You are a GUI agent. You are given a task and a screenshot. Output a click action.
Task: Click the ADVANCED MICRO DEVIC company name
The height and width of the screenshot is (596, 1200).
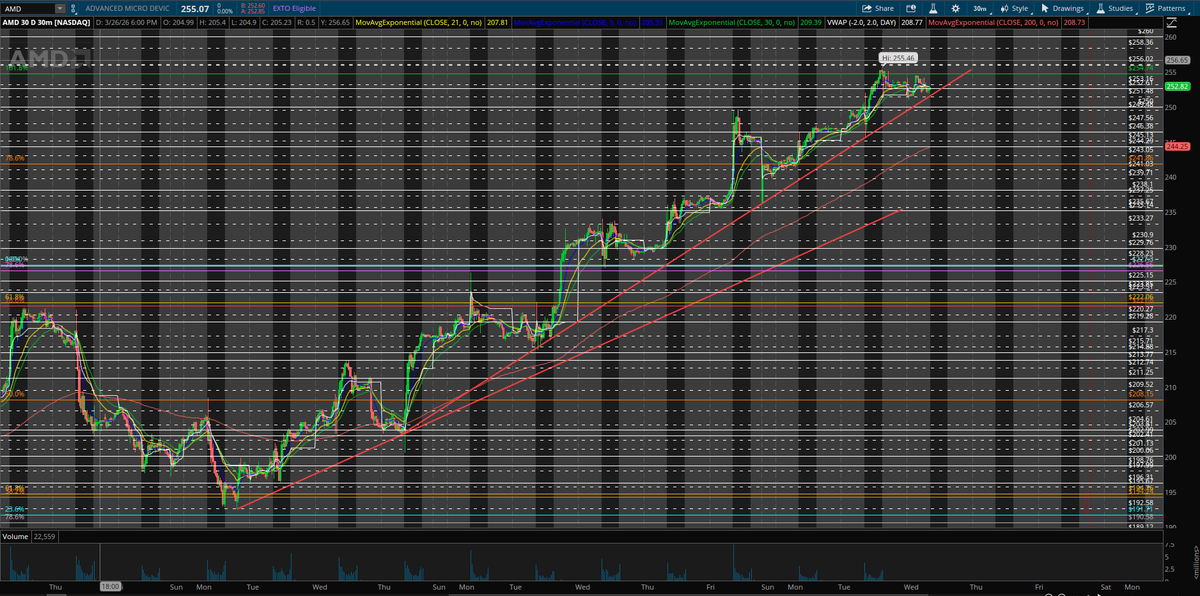(x=127, y=9)
